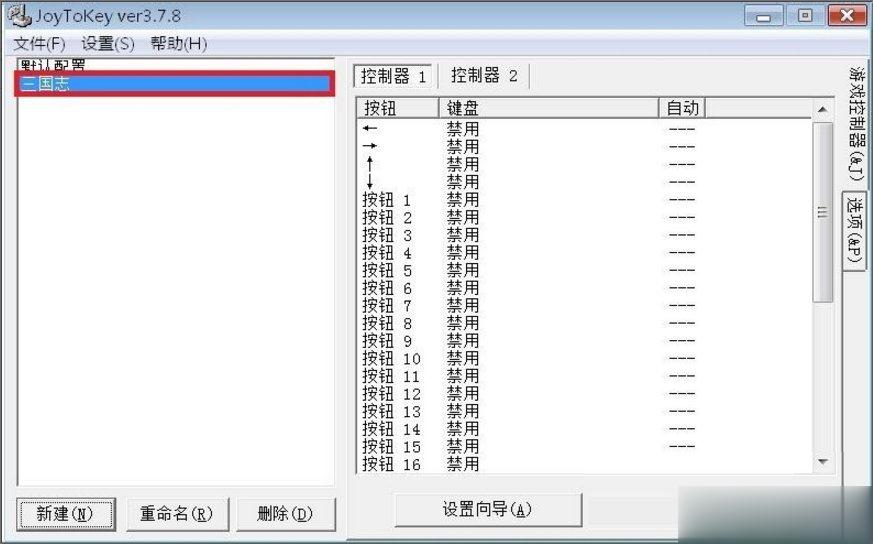
Task: Select the 按钮 16 row
Action: (583, 464)
